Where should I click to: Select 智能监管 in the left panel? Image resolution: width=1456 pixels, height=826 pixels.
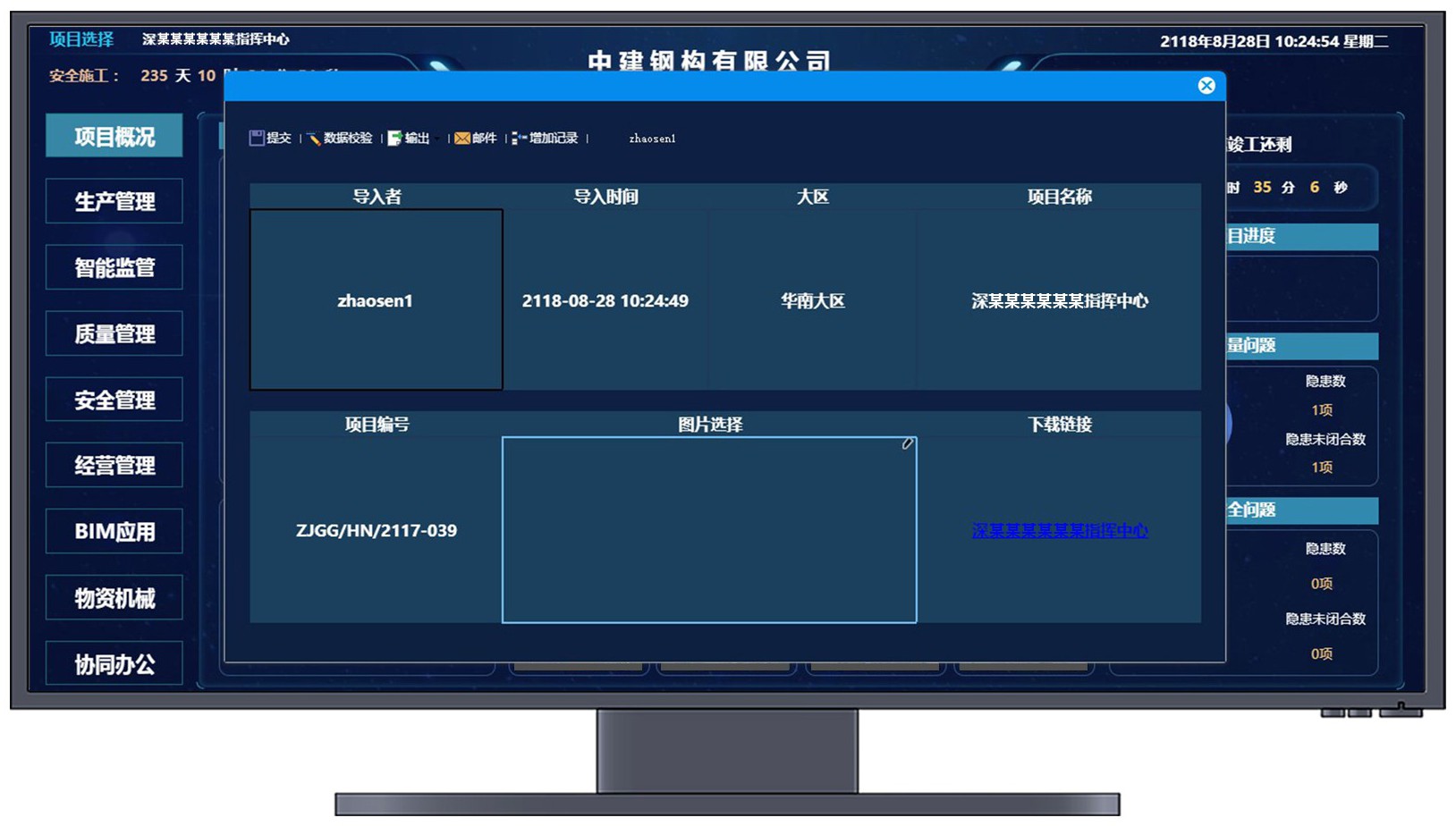[x=114, y=267]
